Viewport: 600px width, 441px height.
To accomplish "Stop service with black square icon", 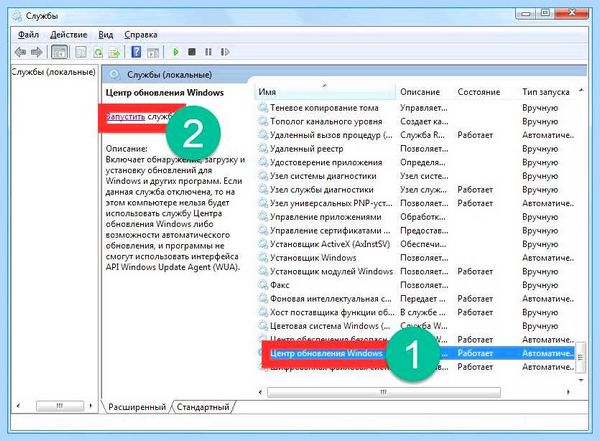I will point(192,52).
